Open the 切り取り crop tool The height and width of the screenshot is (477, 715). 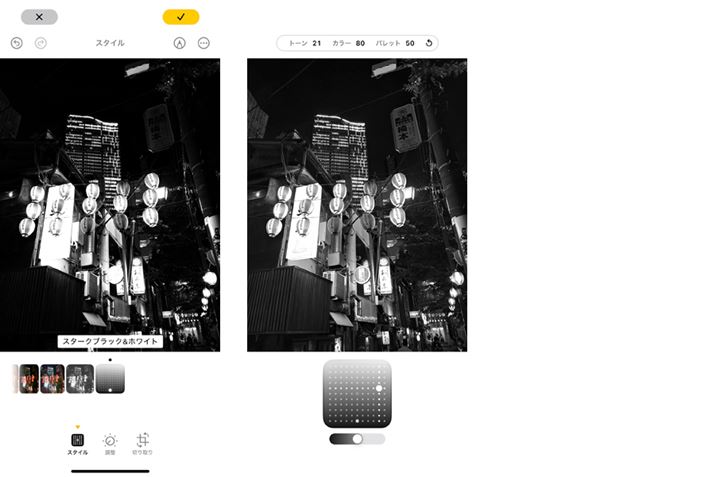tap(143, 443)
